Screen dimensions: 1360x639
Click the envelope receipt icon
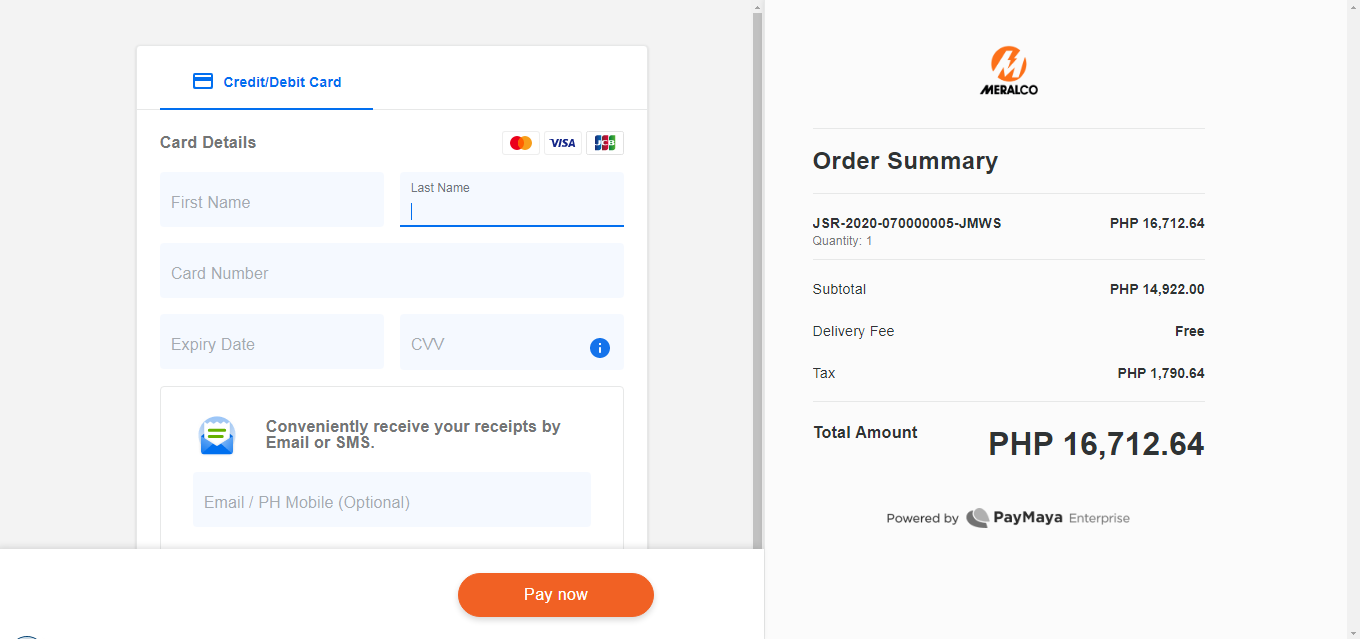click(x=217, y=435)
